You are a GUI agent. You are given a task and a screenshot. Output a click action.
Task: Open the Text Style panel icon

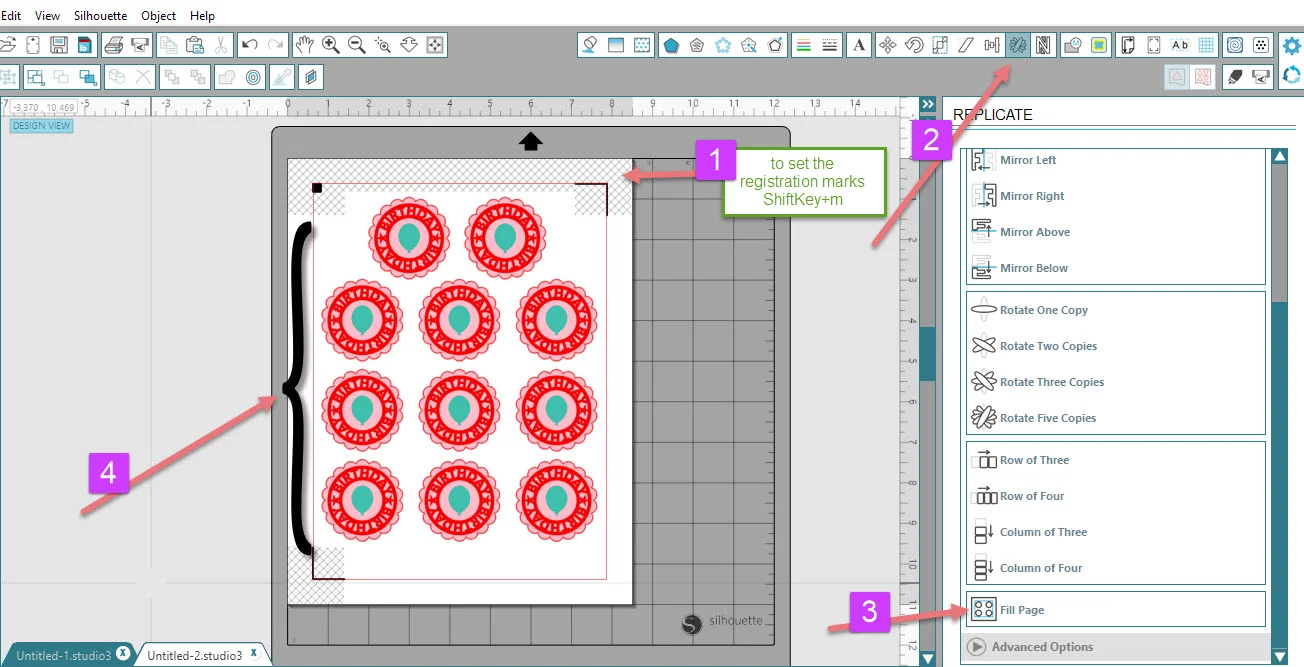pyautogui.click(x=858, y=45)
